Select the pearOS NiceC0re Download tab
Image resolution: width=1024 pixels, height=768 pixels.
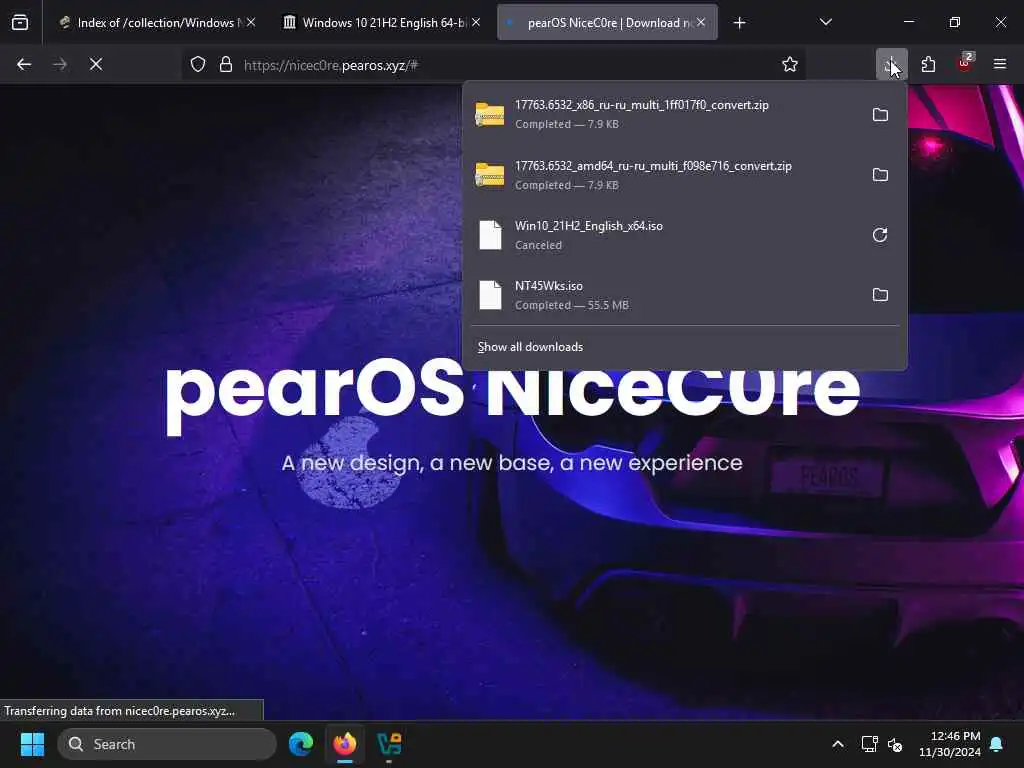click(x=607, y=23)
